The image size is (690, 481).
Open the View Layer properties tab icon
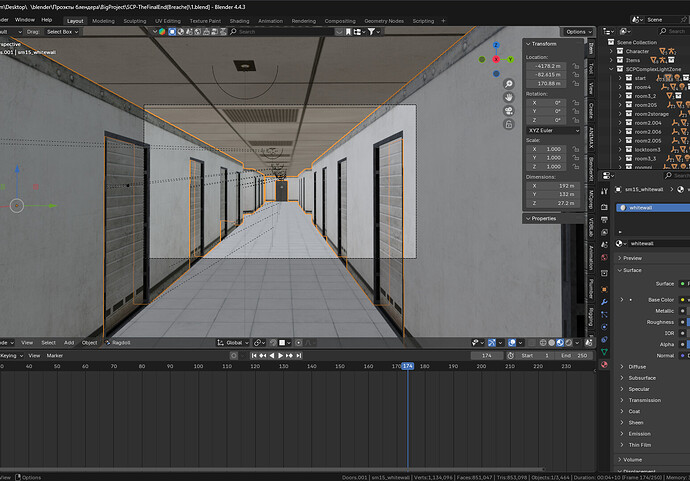coord(604,232)
